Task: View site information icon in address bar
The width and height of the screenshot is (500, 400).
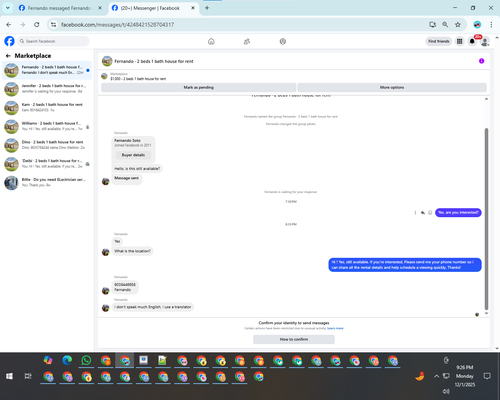Action: click(53, 25)
